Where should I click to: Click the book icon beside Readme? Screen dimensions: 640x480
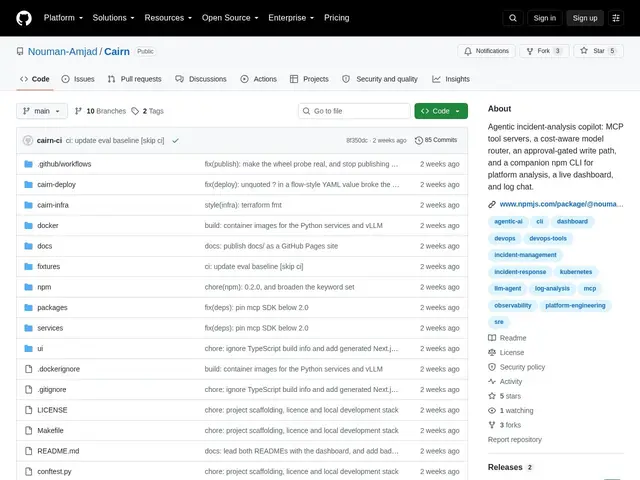[492, 338]
